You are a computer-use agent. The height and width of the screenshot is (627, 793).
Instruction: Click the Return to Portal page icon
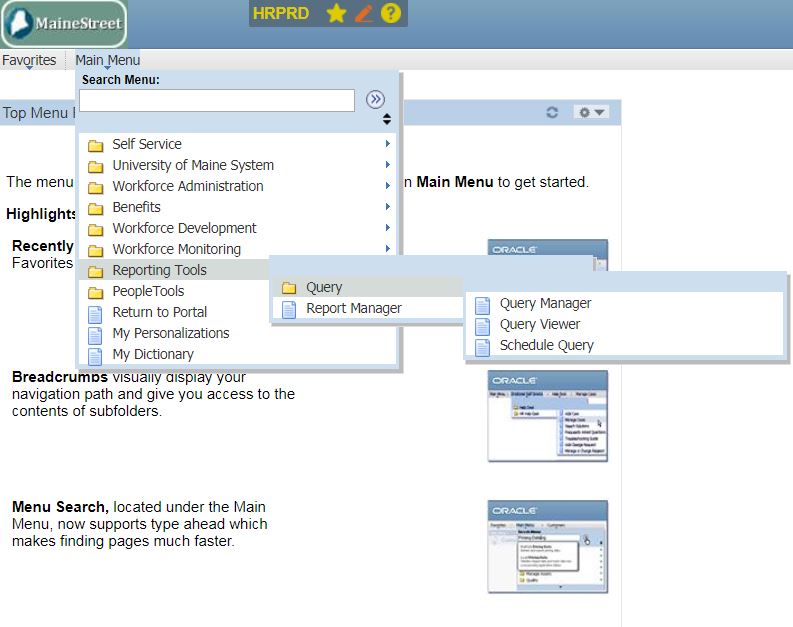[x=95, y=314]
